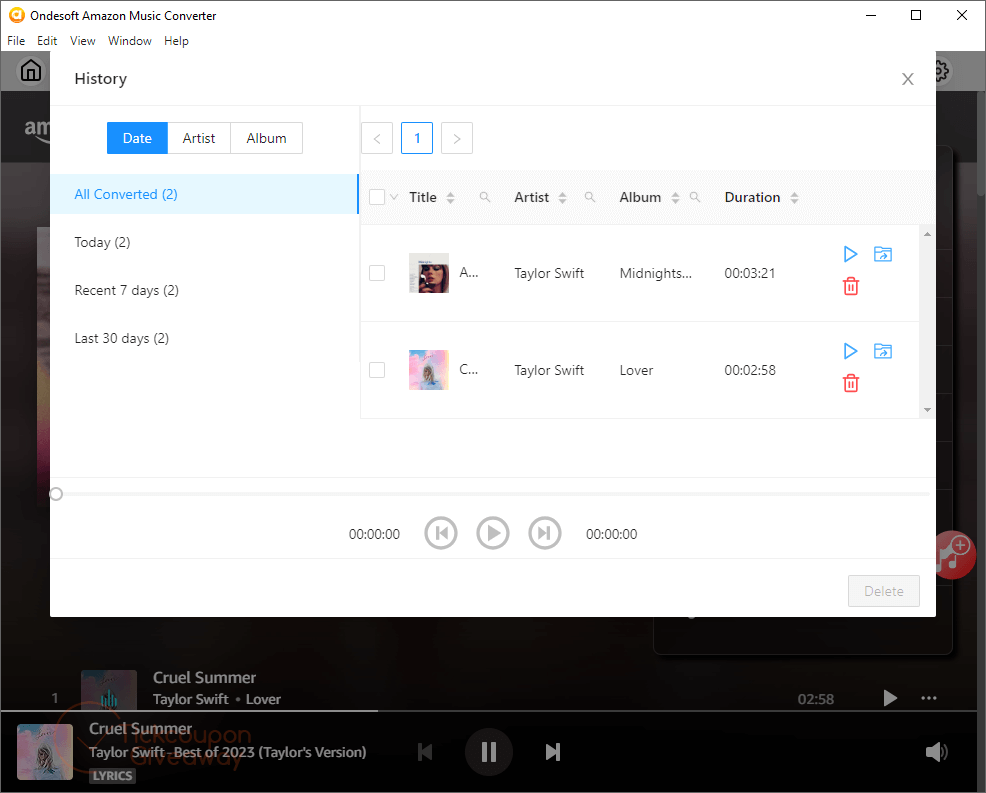
Task: Delete the Lover track from history
Action: (x=851, y=383)
